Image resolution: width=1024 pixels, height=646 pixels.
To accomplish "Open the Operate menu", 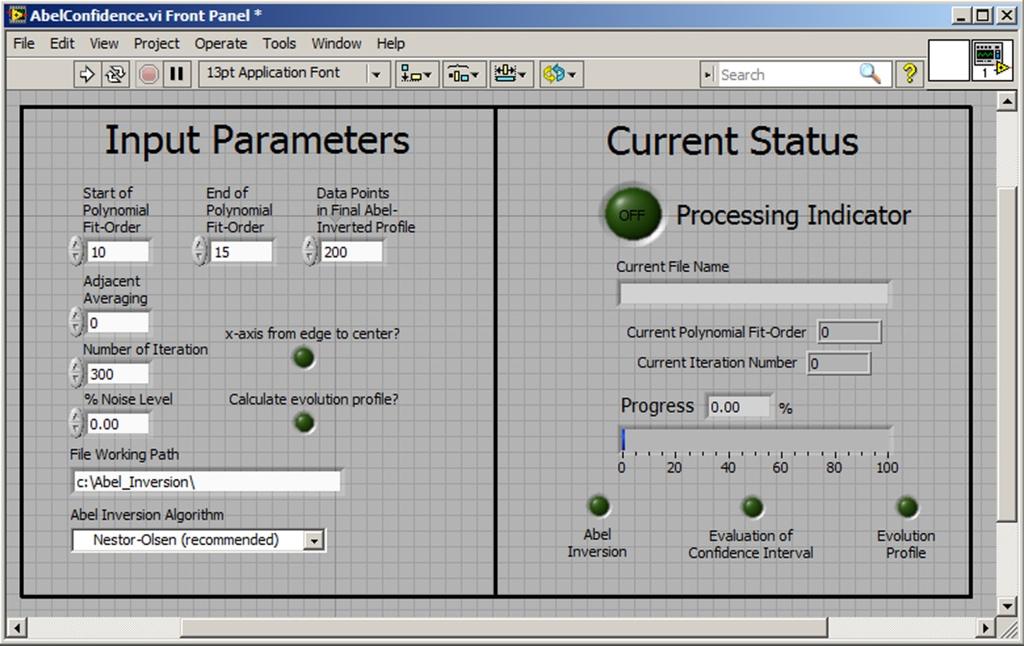I will [x=221, y=44].
